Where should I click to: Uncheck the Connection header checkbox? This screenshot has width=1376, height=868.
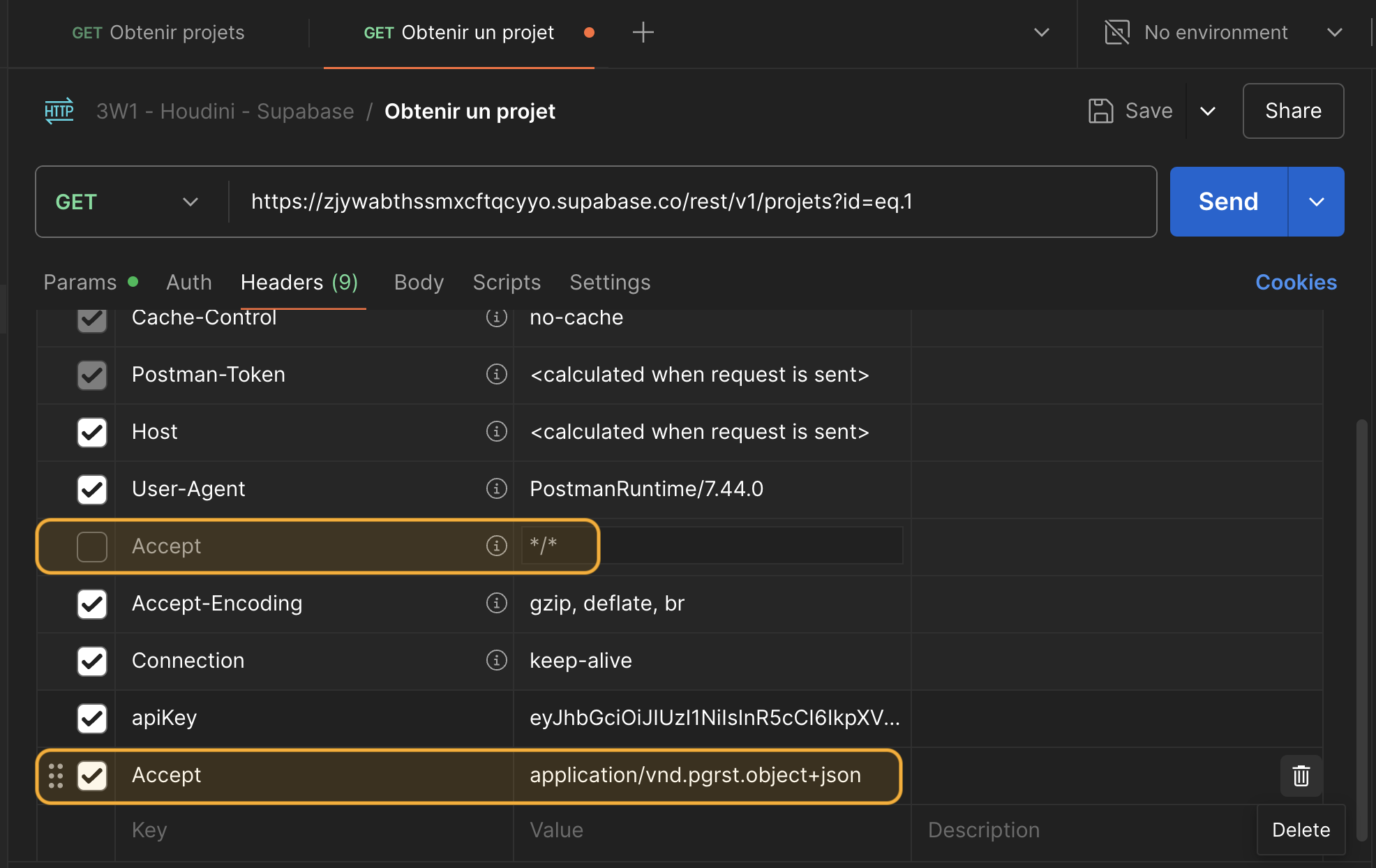(91, 661)
